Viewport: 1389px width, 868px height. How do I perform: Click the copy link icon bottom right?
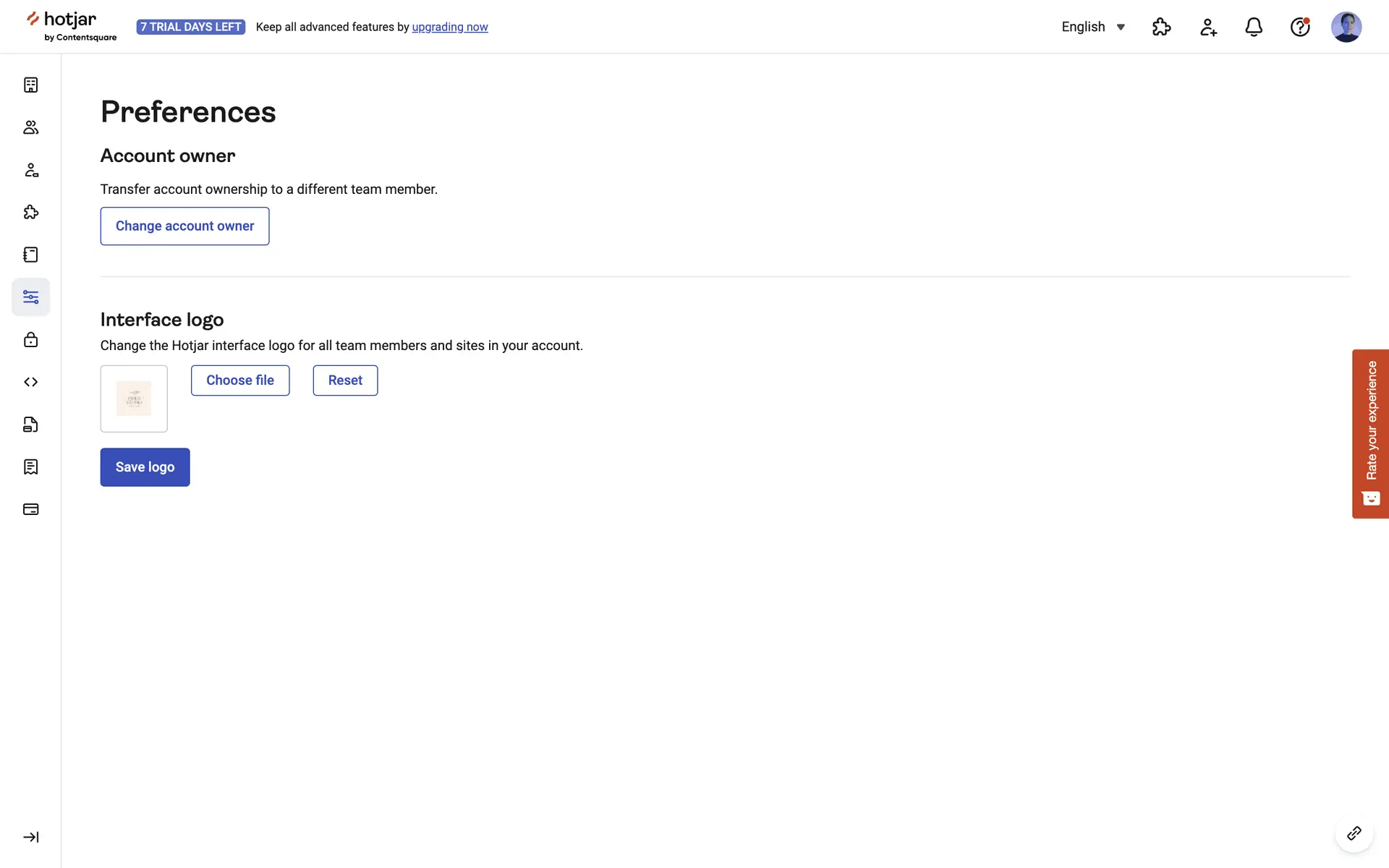pos(1354,834)
